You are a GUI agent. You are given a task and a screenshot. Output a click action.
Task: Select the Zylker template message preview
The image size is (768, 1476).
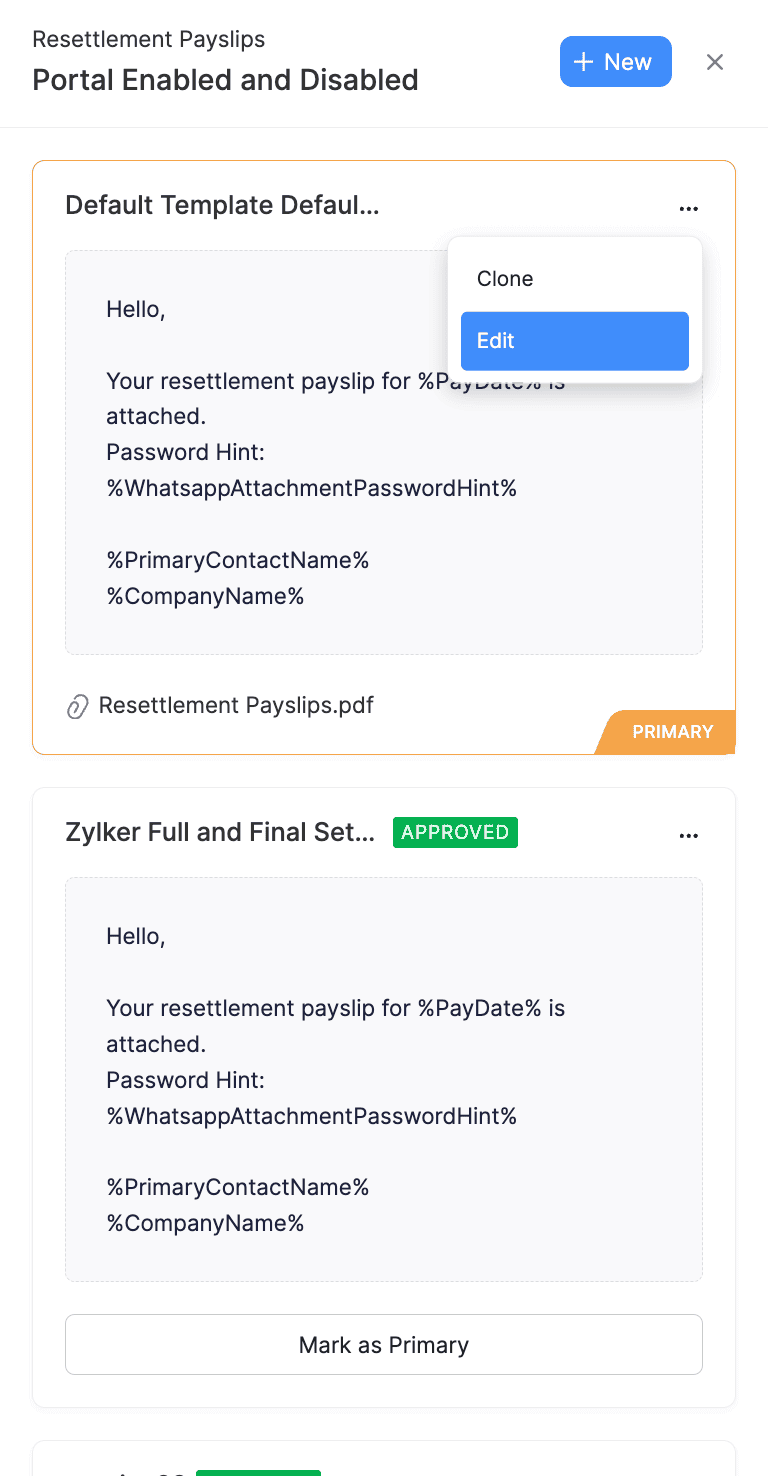pos(383,1078)
